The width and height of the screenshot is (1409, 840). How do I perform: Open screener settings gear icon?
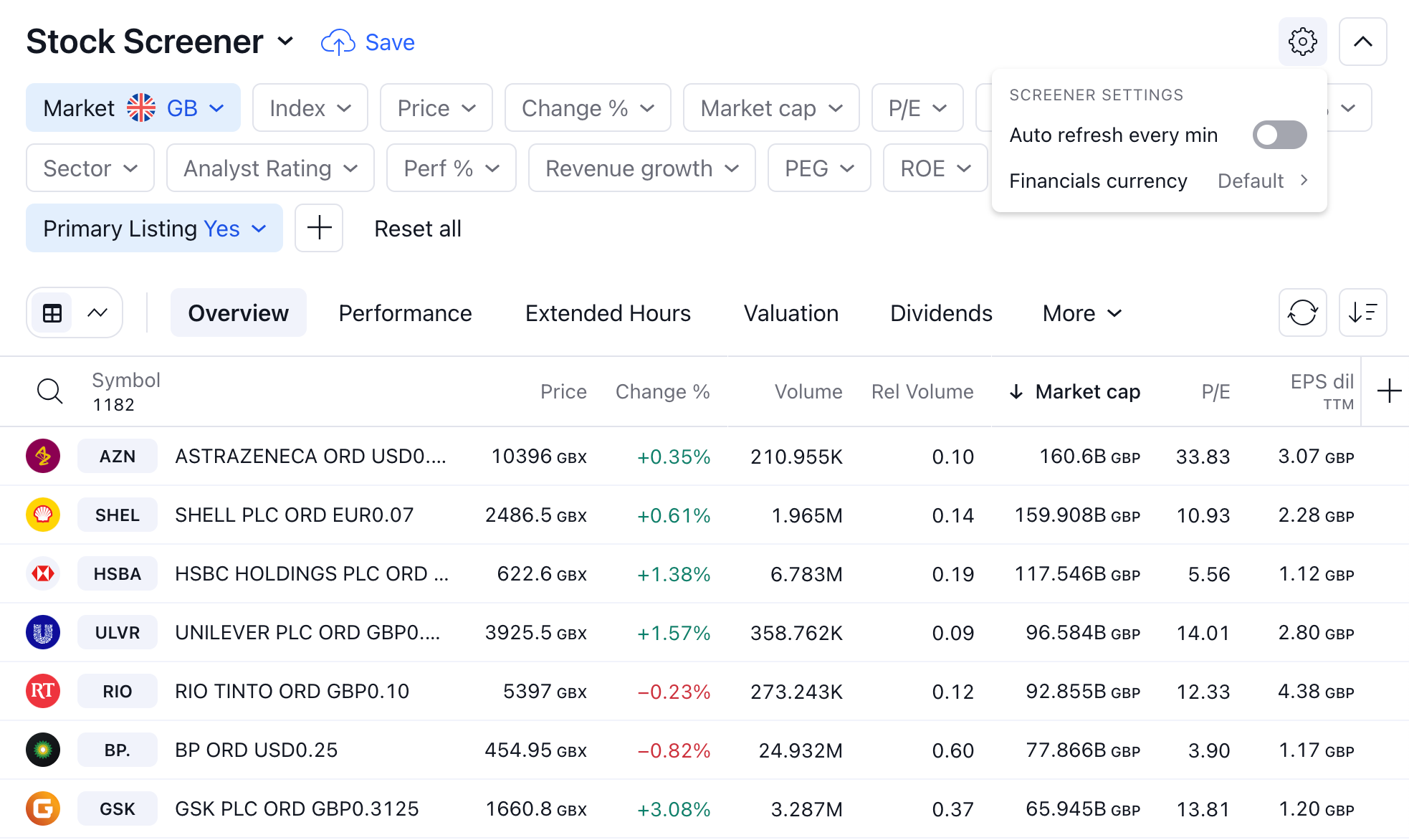[1302, 42]
